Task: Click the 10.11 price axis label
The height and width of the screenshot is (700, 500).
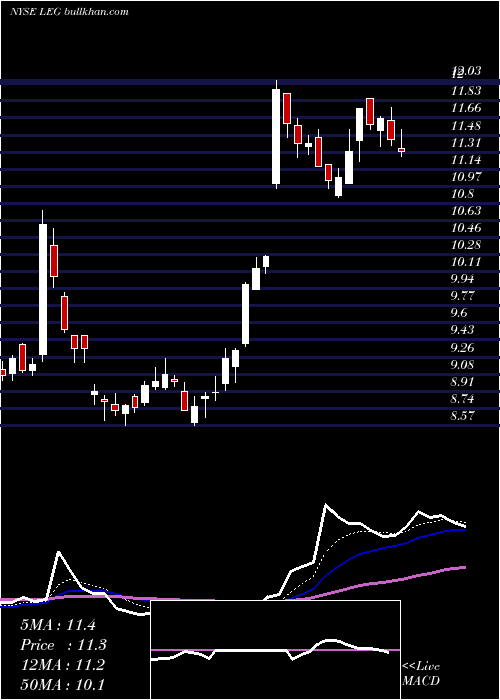Action: (x=466, y=262)
